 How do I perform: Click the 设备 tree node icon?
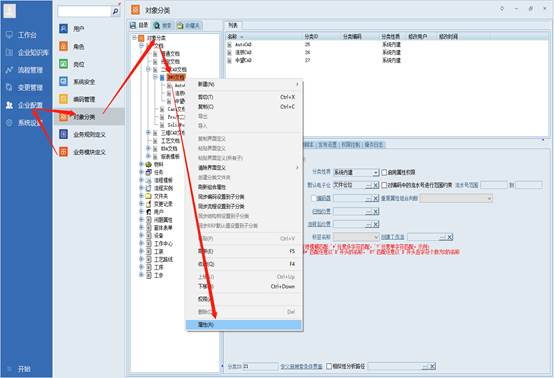149,235
